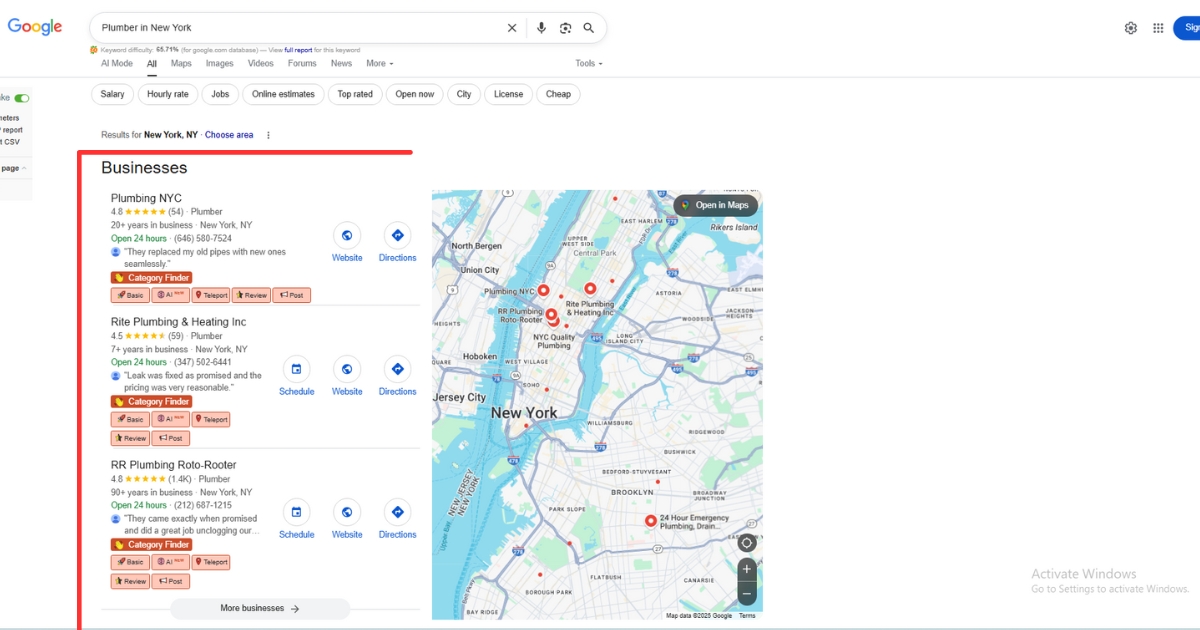This screenshot has width=1200, height=630.
Task: Click into the search query input field
Action: [x=300, y=28]
